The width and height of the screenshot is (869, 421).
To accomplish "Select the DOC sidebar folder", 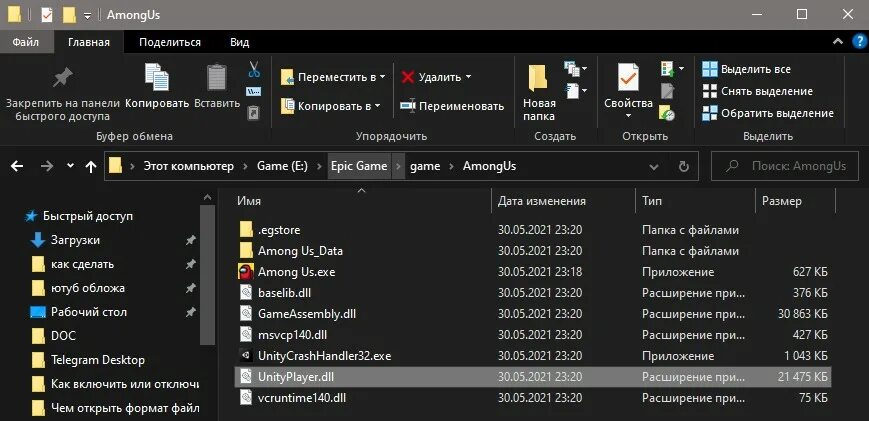I will (x=63, y=336).
